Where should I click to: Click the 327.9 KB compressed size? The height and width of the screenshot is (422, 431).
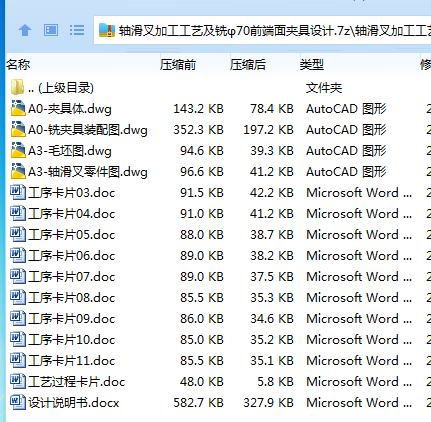click(x=268, y=403)
